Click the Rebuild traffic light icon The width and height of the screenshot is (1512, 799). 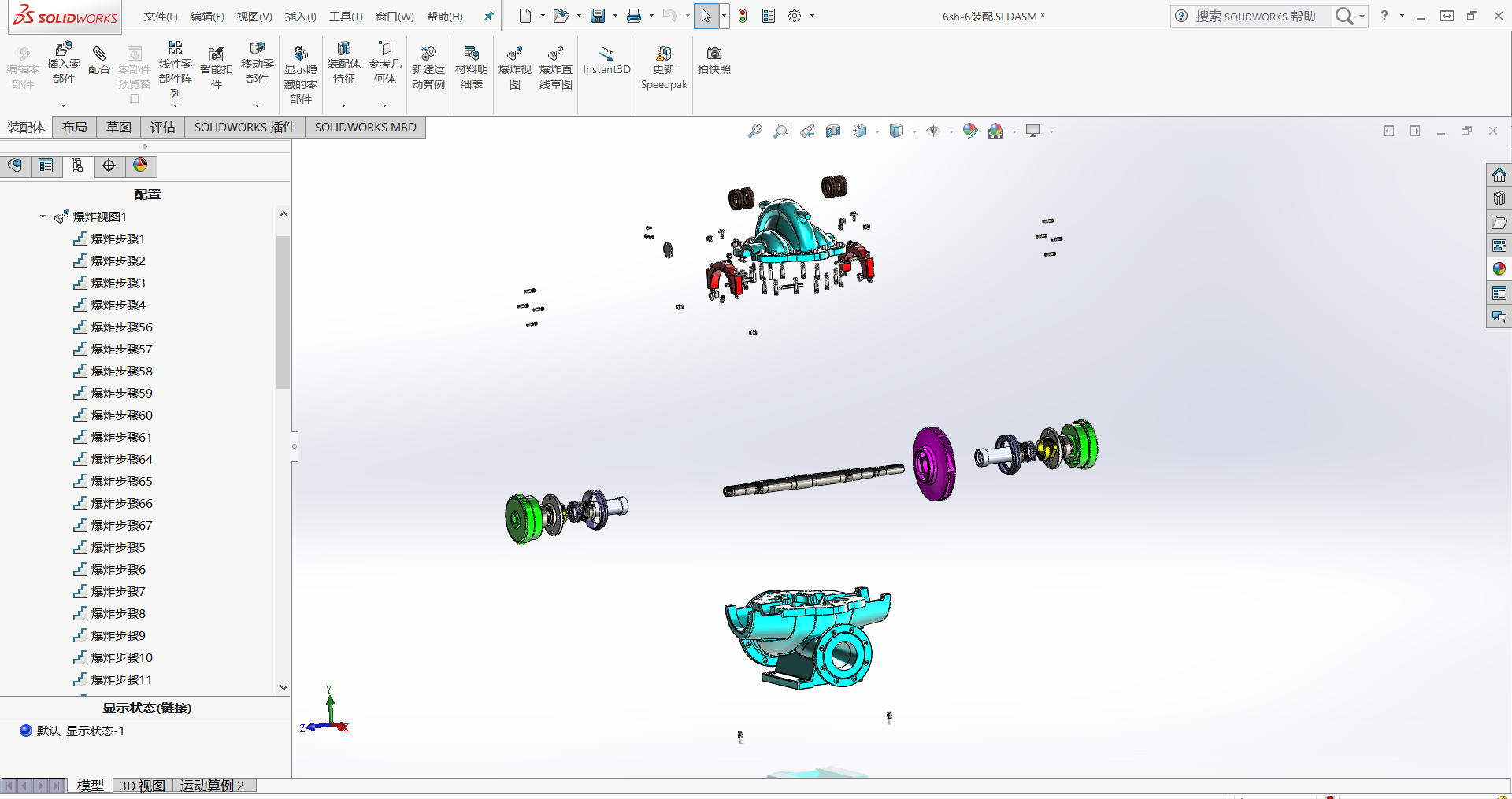pyautogui.click(x=743, y=16)
